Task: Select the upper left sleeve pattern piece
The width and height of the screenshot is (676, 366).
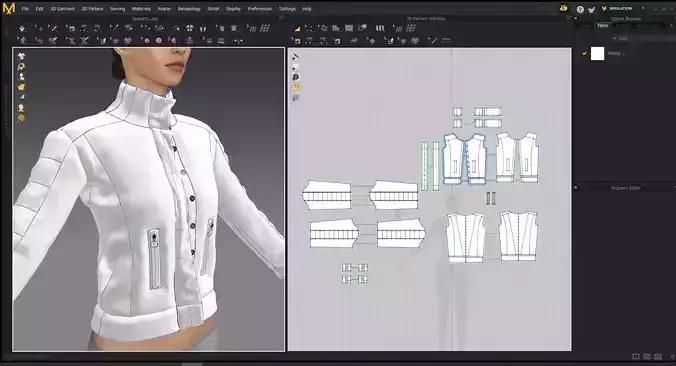Action: (x=326, y=195)
